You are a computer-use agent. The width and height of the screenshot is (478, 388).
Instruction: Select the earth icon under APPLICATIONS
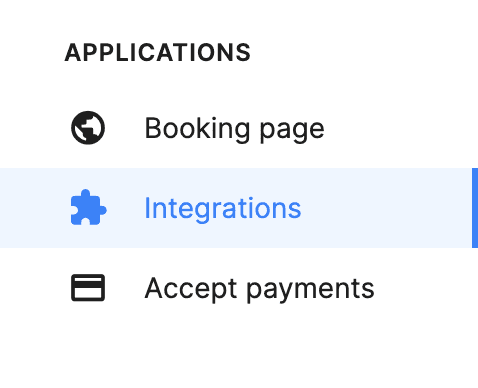coord(88,128)
